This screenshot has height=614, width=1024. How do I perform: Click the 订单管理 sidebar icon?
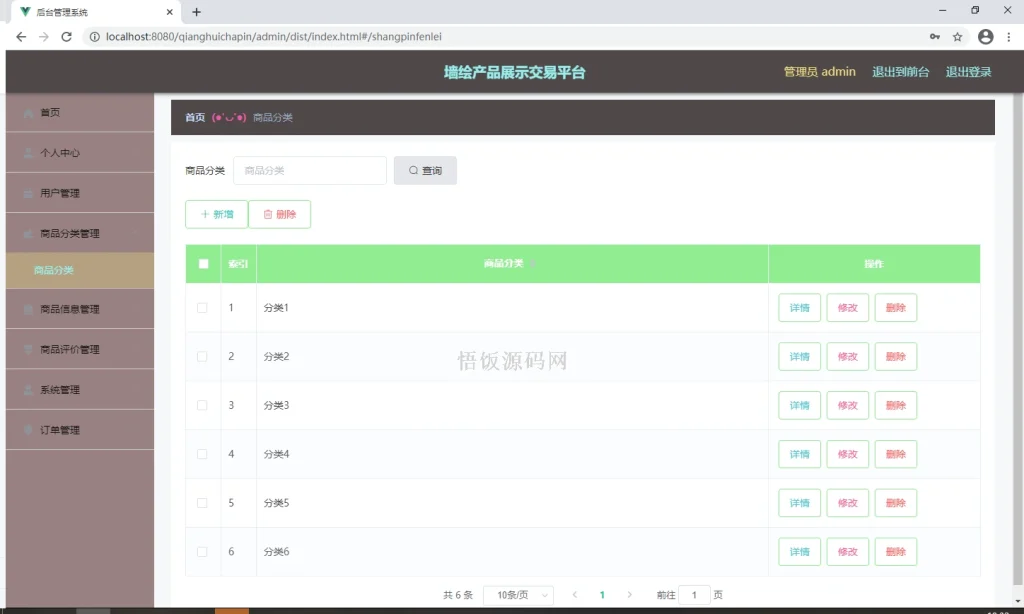click(x=27, y=429)
